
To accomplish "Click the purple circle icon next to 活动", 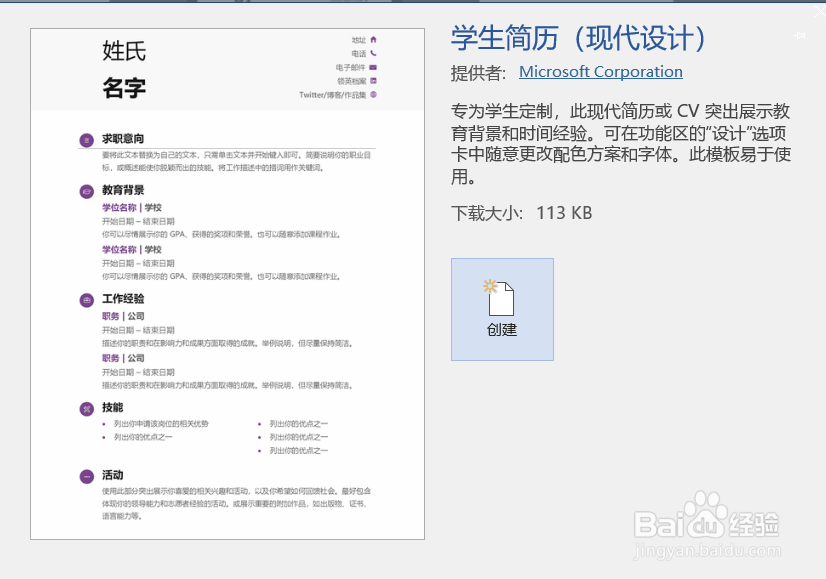I will [86, 476].
